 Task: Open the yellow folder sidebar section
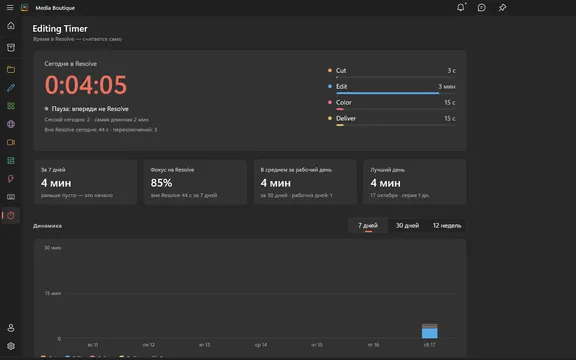click(11, 69)
